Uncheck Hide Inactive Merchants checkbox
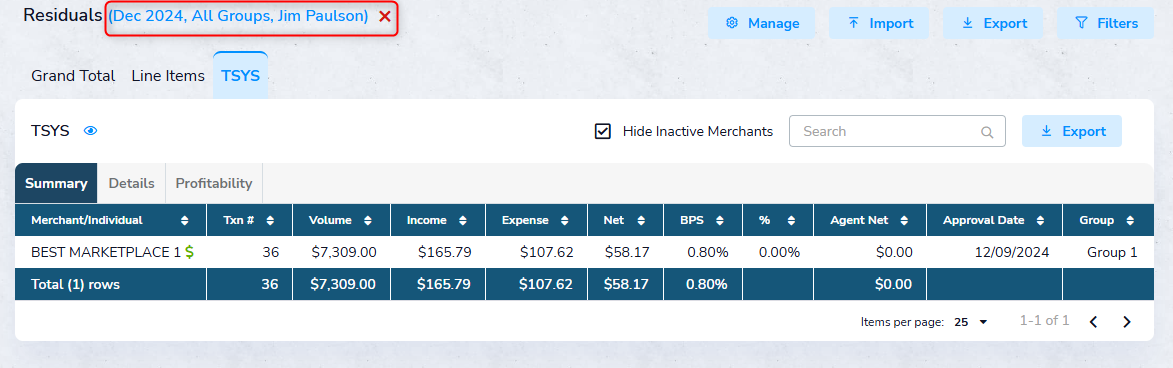The width and height of the screenshot is (1173, 368). pos(603,131)
